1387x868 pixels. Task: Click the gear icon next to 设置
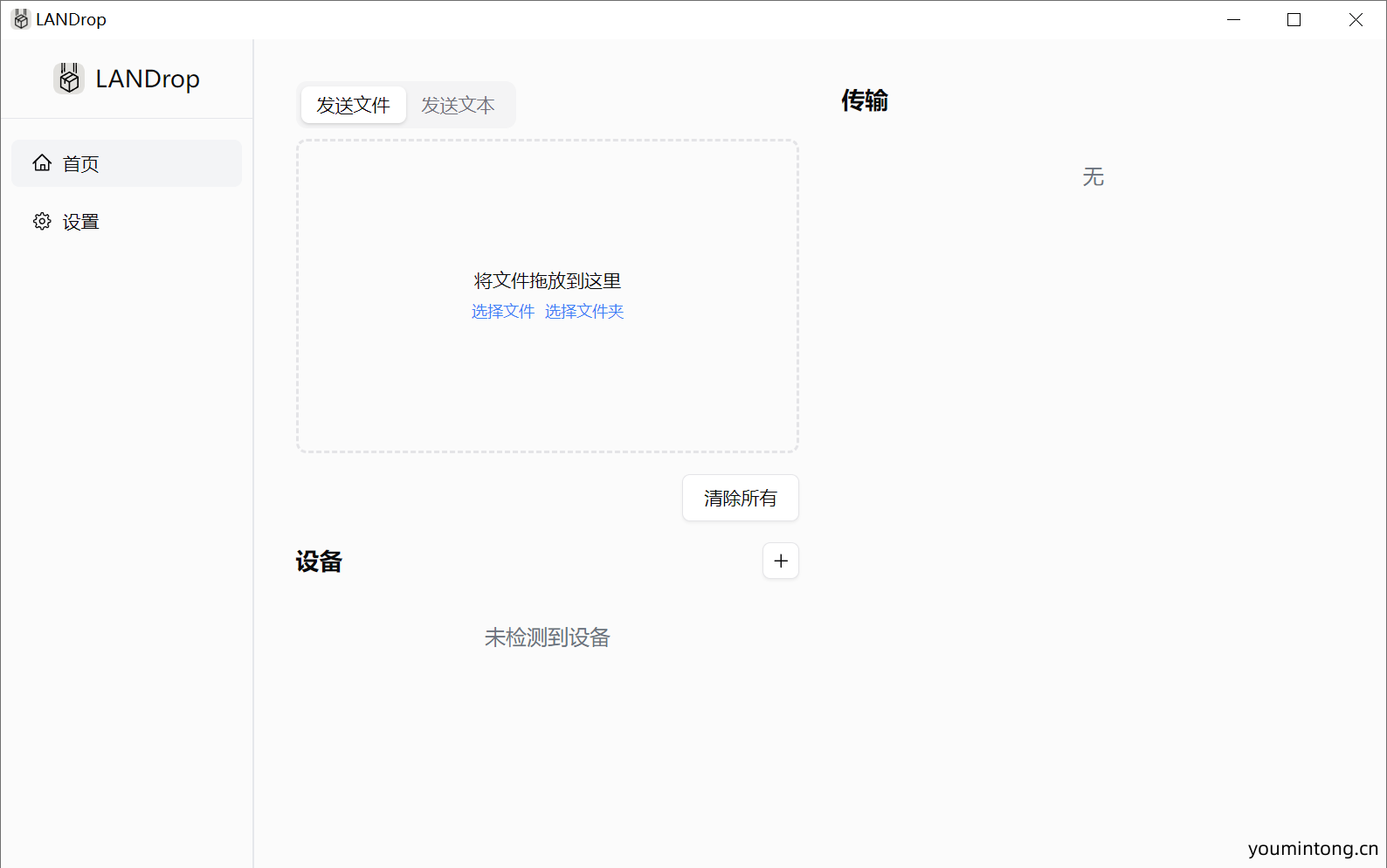pyautogui.click(x=42, y=221)
